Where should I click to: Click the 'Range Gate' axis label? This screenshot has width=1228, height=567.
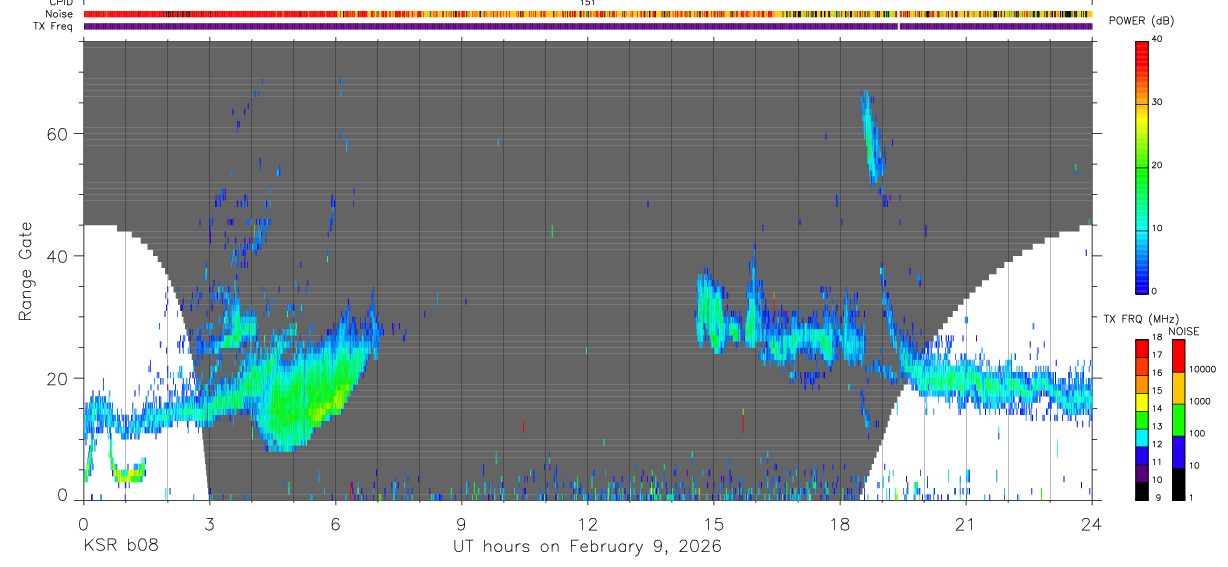click(x=26, y=270)
